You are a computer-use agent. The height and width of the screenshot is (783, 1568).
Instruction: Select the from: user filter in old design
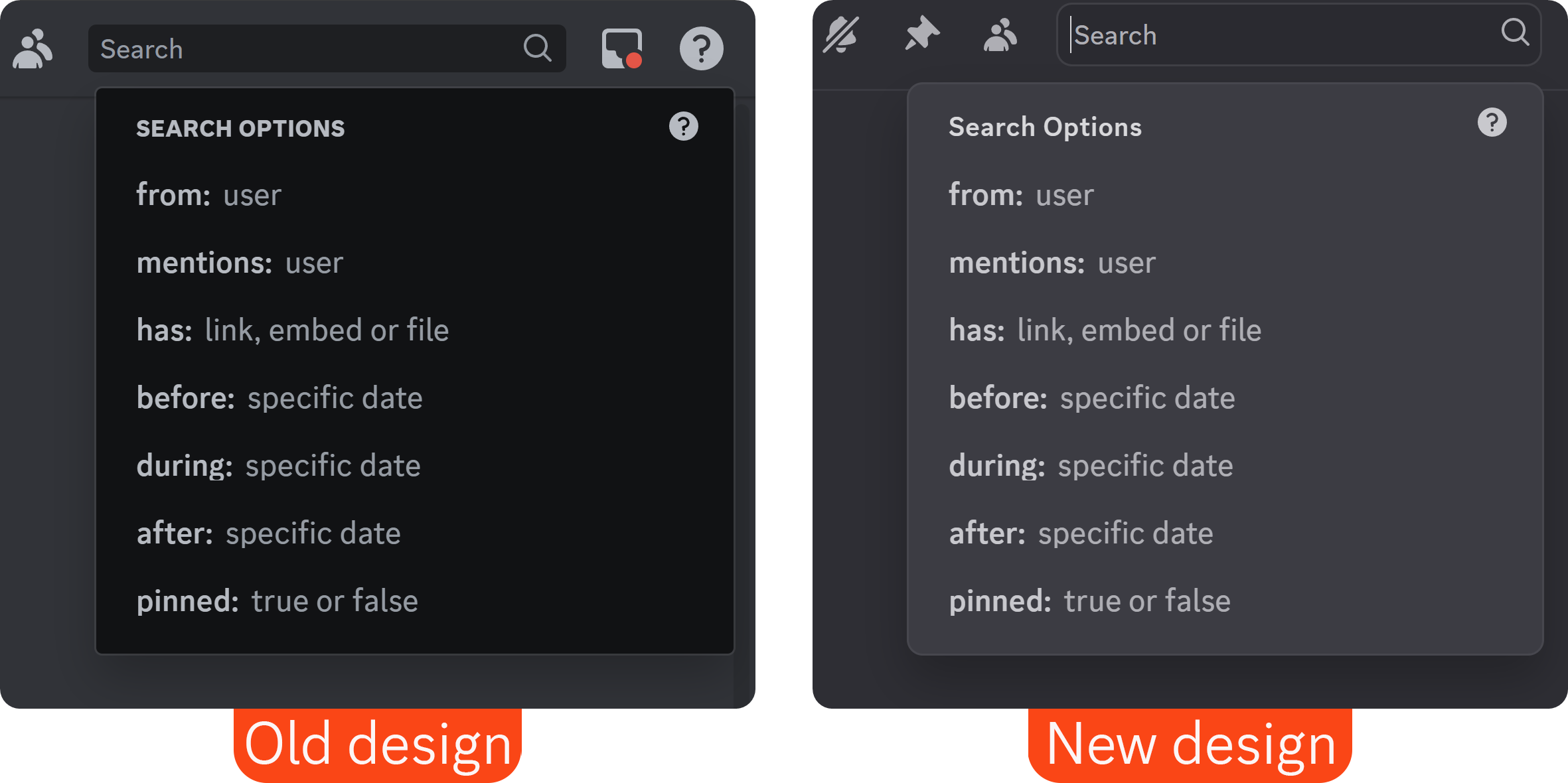pyautogui.click(x=208, y=194)
